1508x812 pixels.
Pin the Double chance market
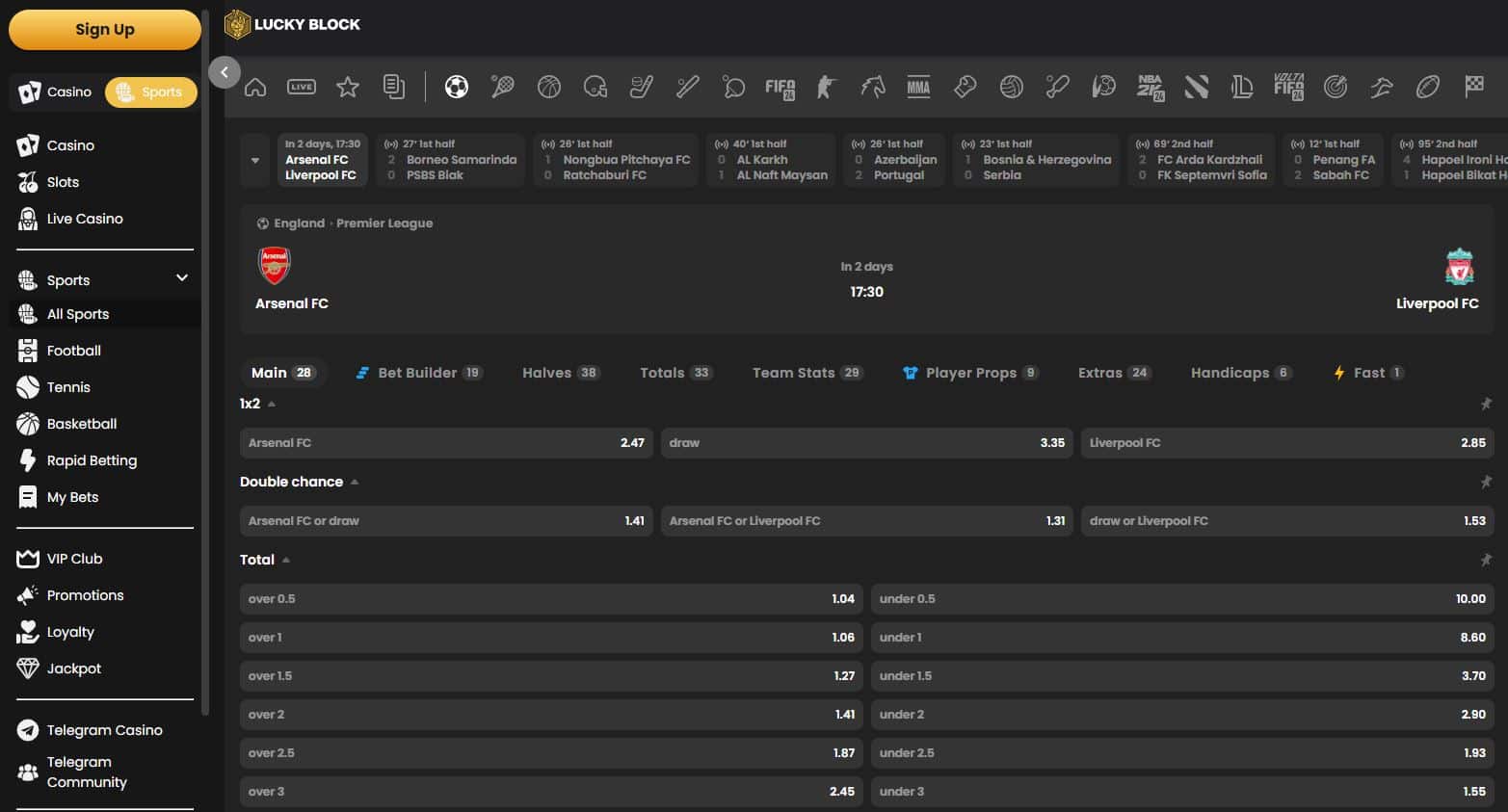[x=1486, y=482]
